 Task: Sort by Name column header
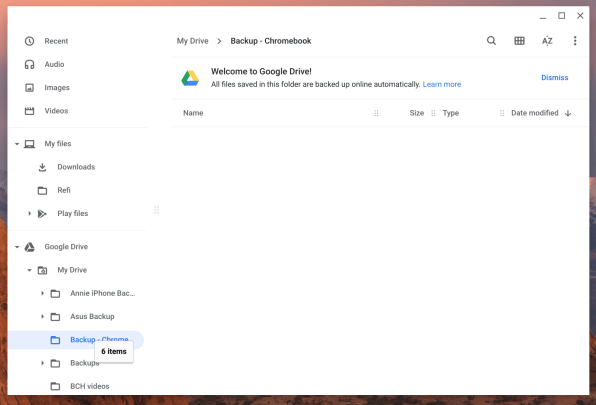(193, 113)
